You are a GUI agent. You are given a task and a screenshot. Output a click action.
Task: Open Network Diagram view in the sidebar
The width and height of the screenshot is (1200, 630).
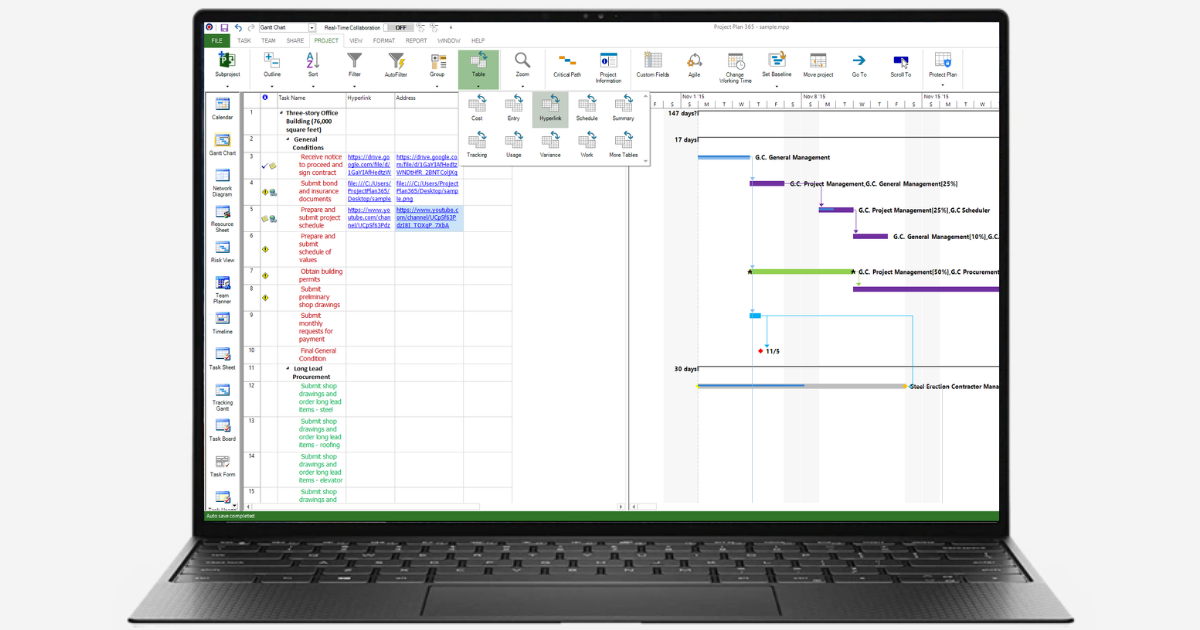222,181
